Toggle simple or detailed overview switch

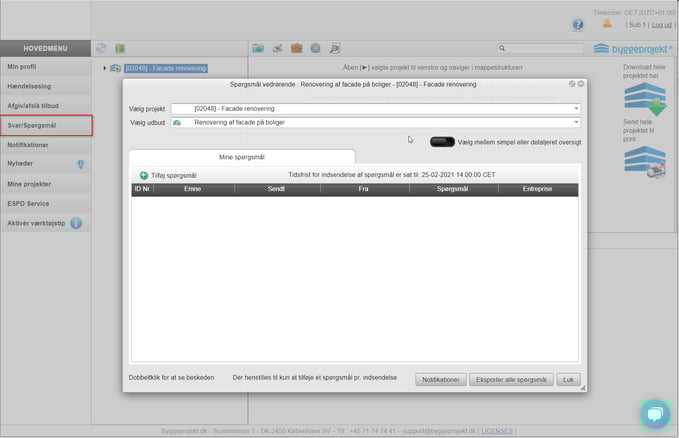tap(442, 142)
